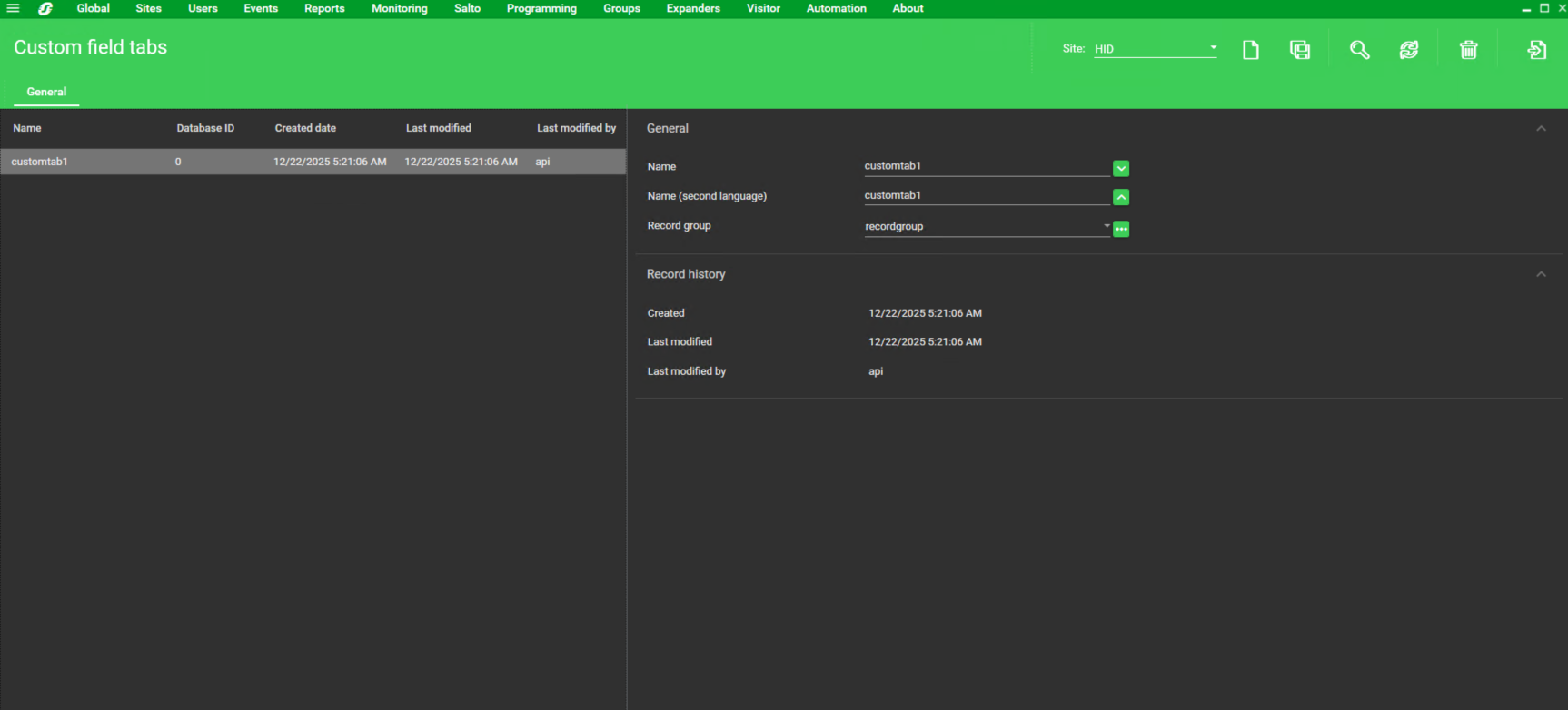Open the hamburger main menu
1568x710 pixels.
(x=13, y=8)
